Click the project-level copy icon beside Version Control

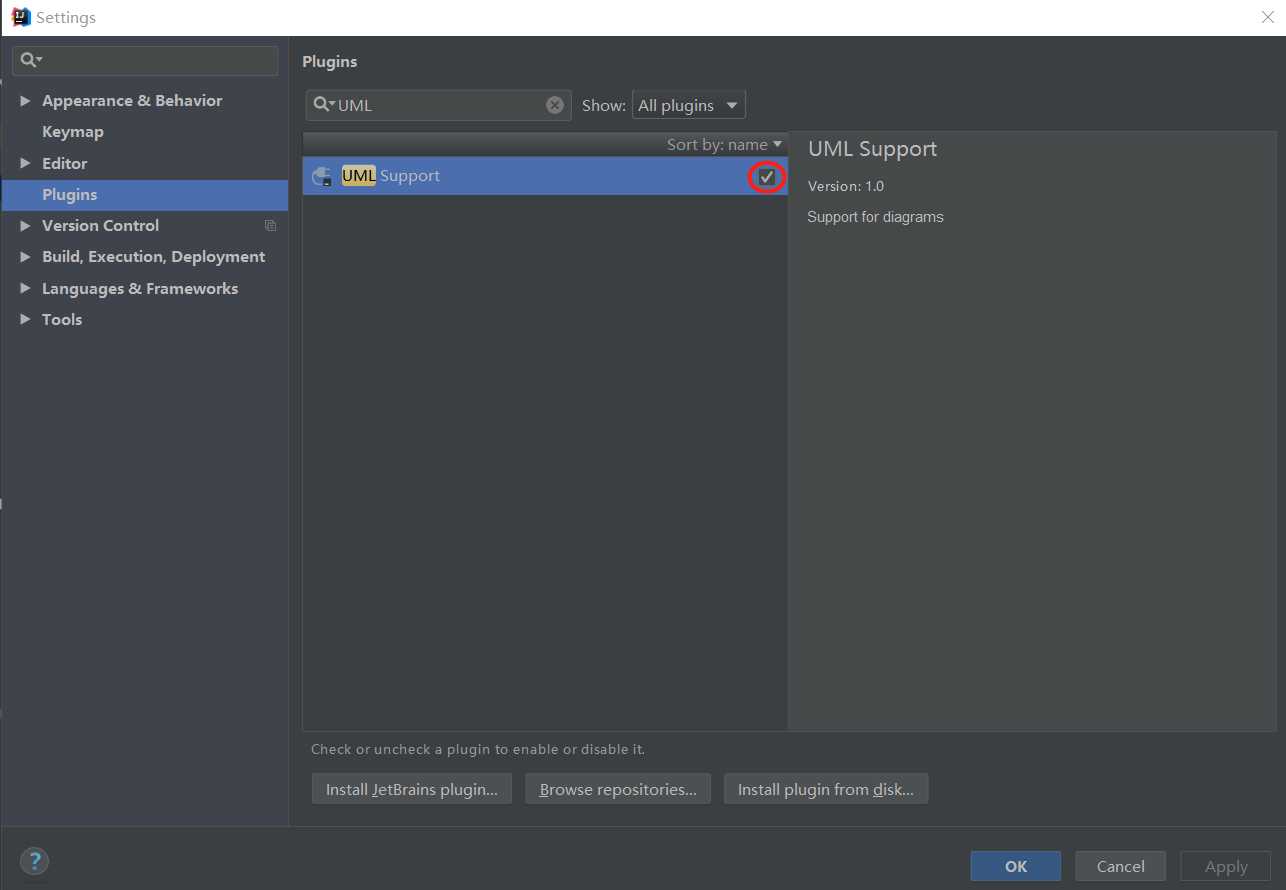(270, 226)
